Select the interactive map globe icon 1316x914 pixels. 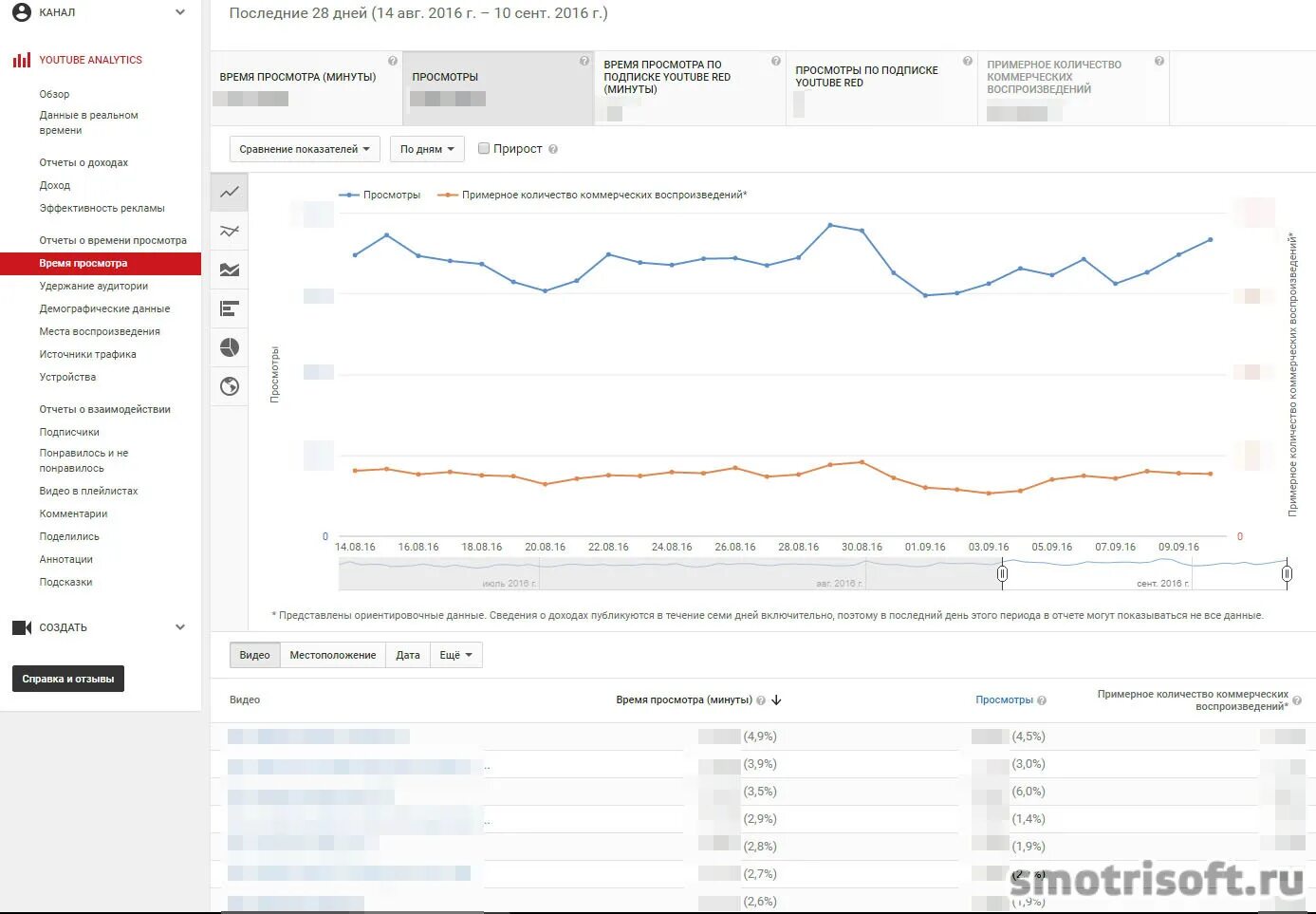click(230, 386)
